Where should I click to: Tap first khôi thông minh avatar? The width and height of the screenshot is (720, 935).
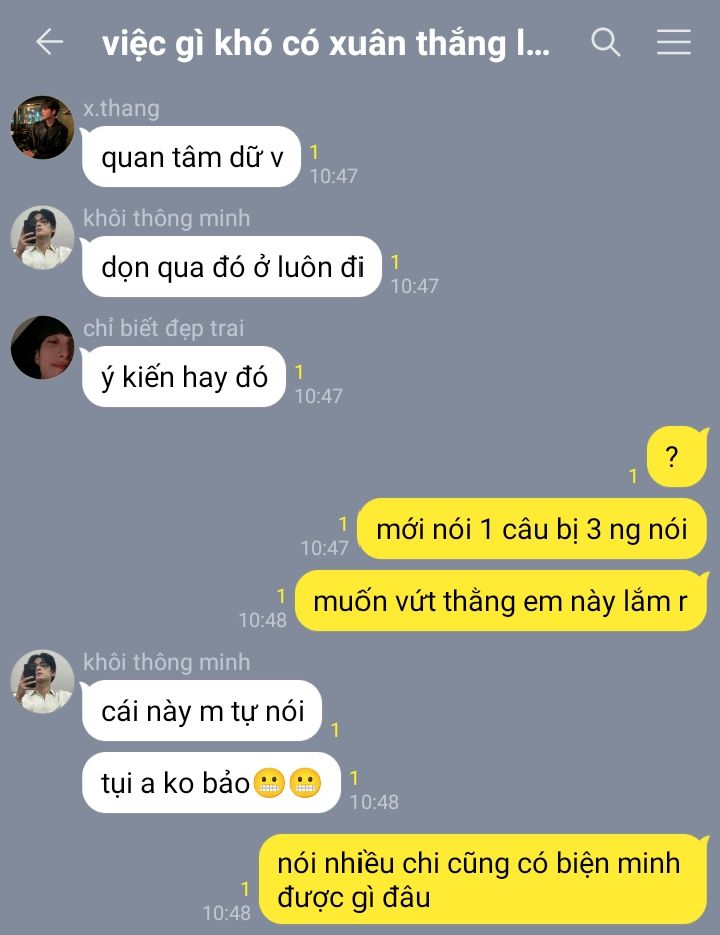42,237
